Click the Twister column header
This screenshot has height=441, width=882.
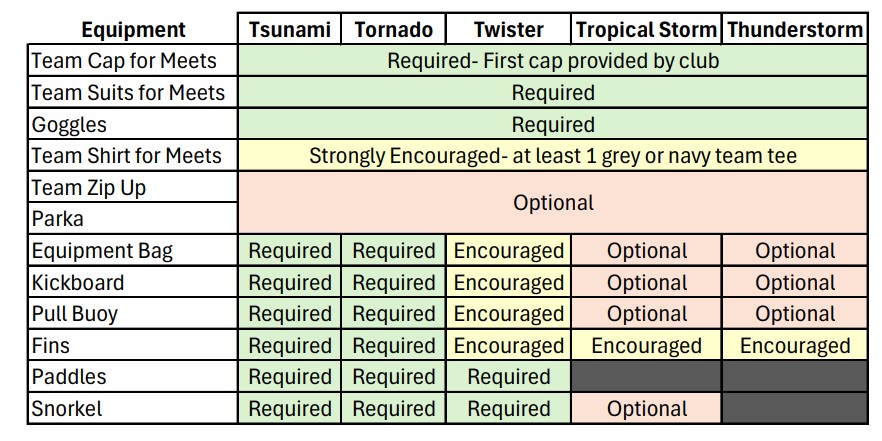click(x=508, y=30)
